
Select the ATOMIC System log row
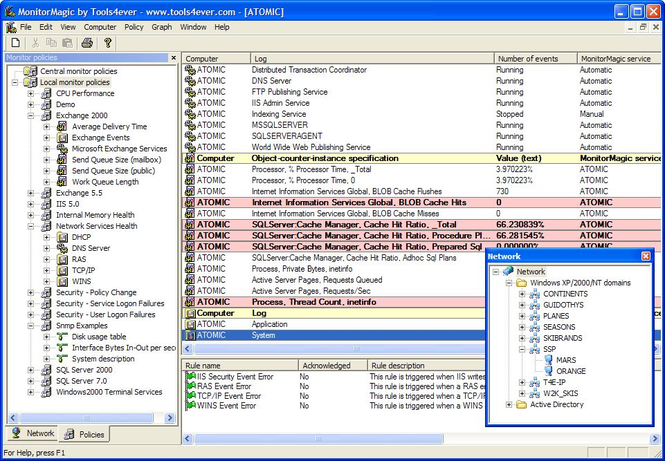pos(334,335)
